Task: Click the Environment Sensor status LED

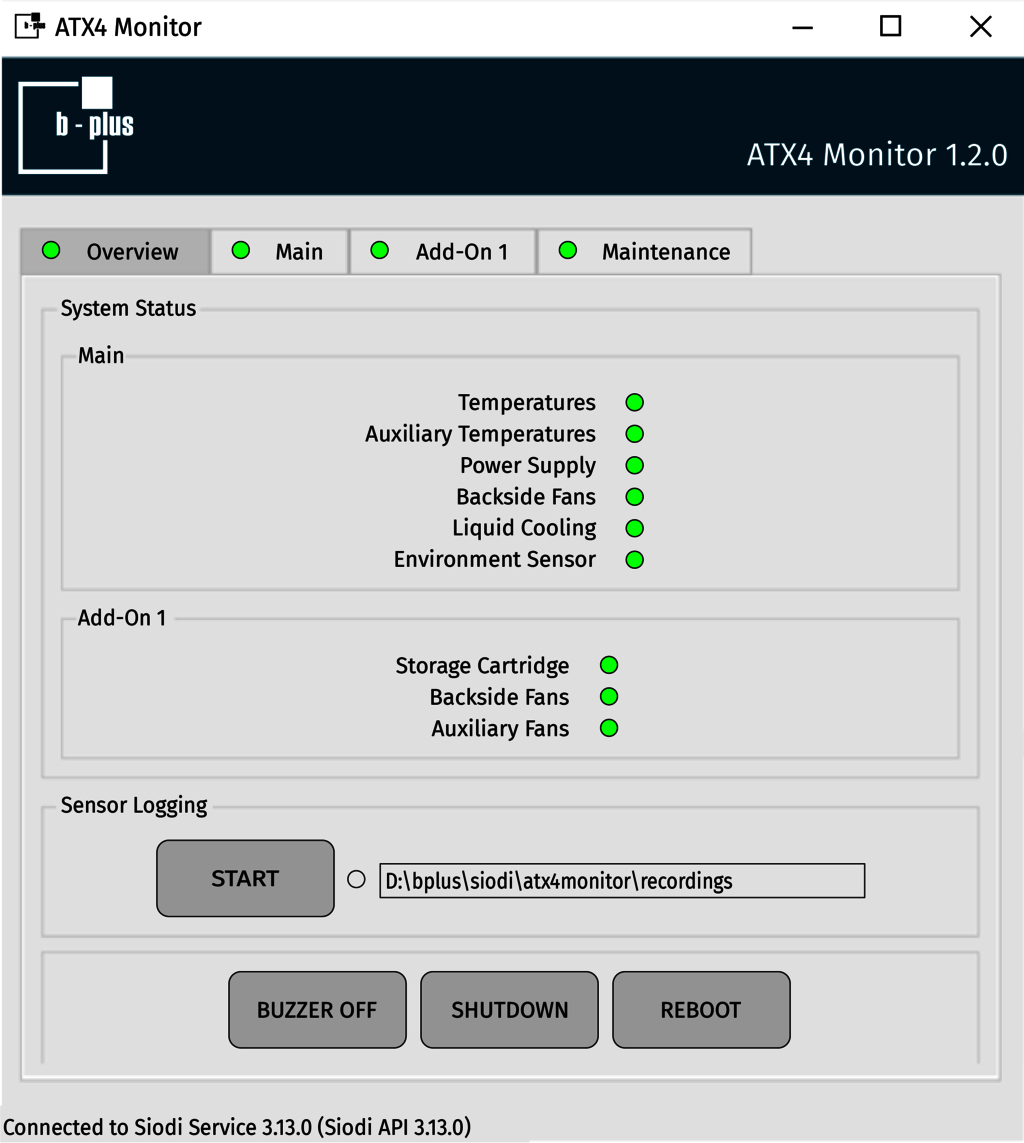Action: click(635, 560)
